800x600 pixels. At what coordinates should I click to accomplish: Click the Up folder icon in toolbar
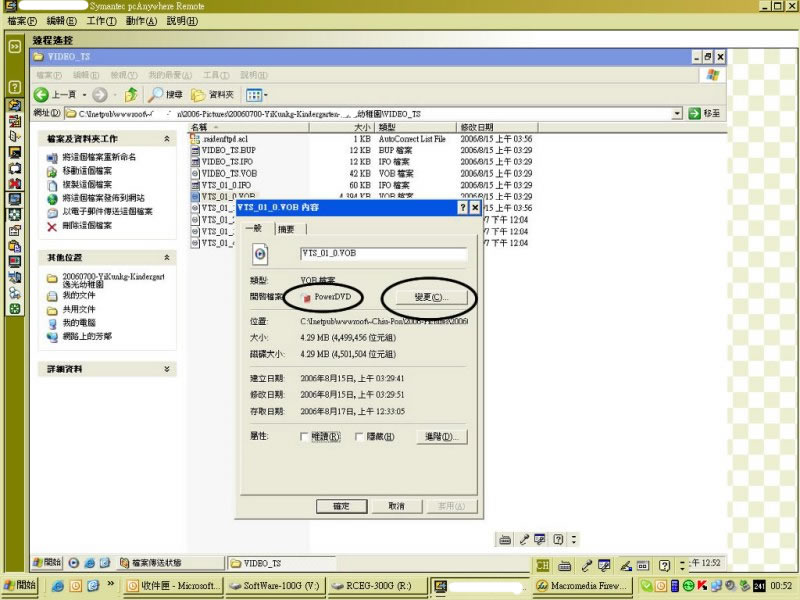coord(131,94)
